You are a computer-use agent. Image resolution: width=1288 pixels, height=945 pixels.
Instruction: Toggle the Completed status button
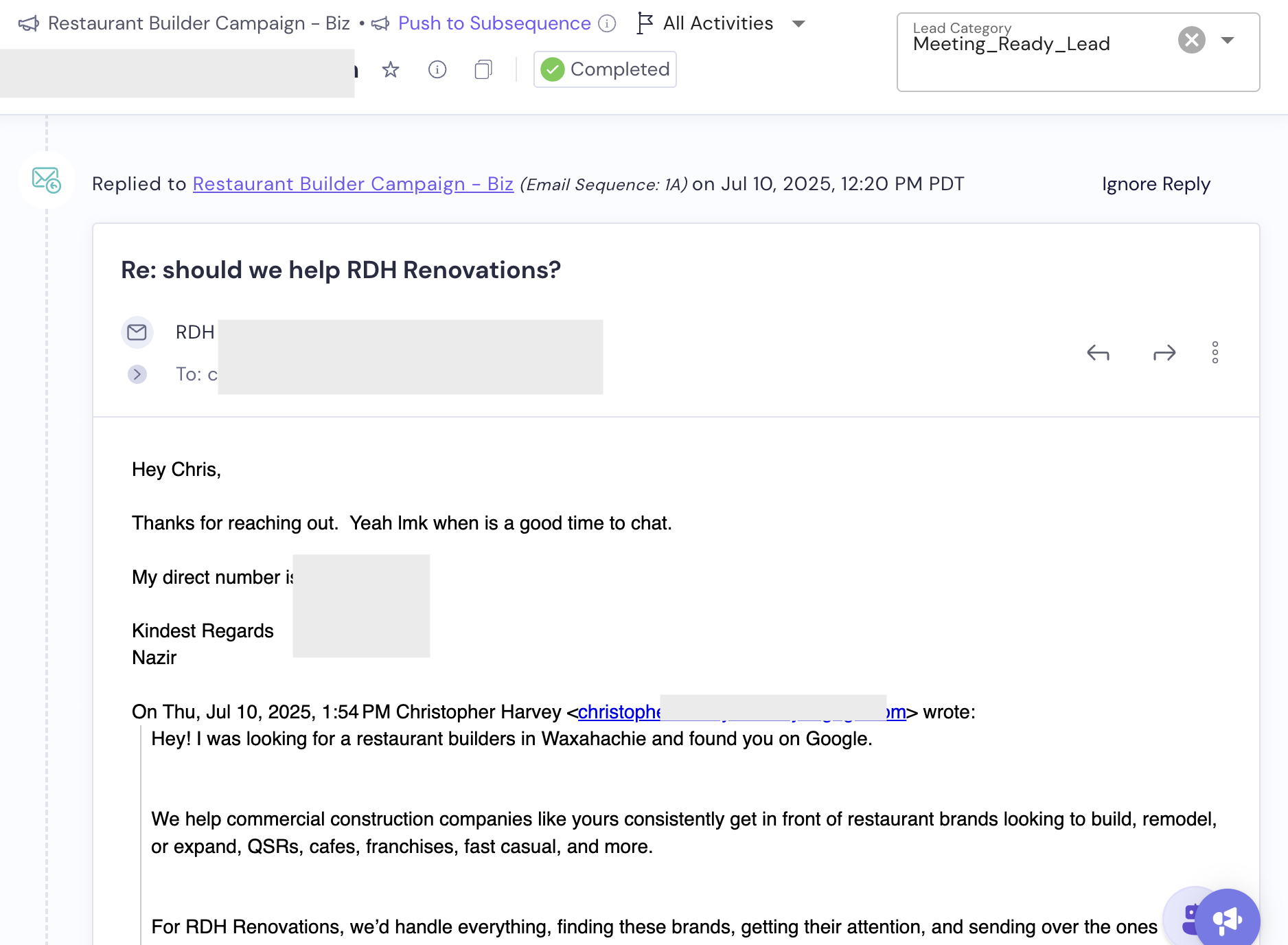click(605, 69)
